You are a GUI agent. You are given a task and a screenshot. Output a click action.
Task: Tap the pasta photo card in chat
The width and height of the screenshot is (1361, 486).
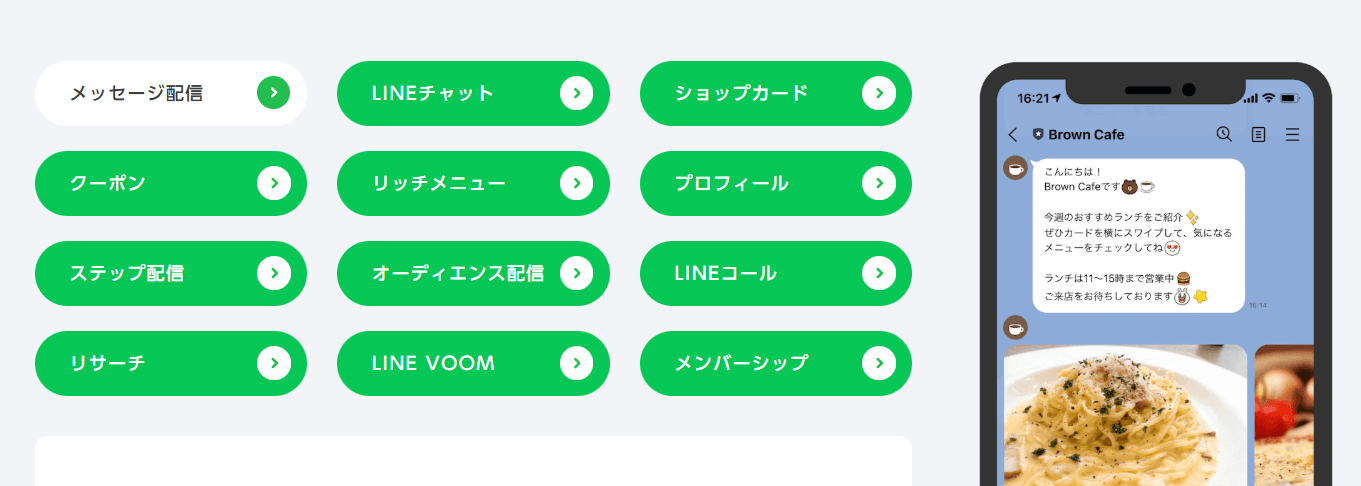tap(1125, 415)
